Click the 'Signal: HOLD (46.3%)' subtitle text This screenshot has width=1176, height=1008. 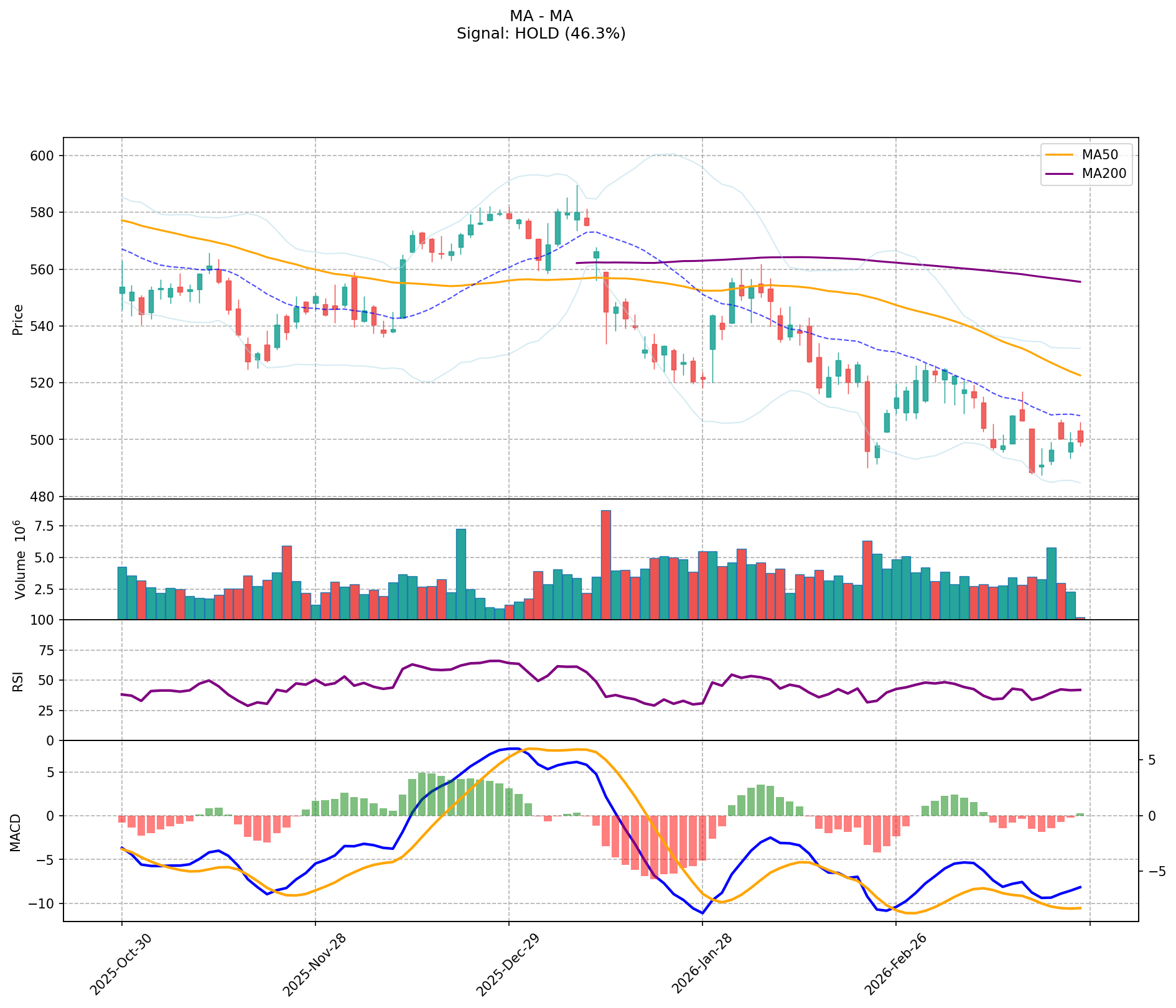tap(541, 34)
